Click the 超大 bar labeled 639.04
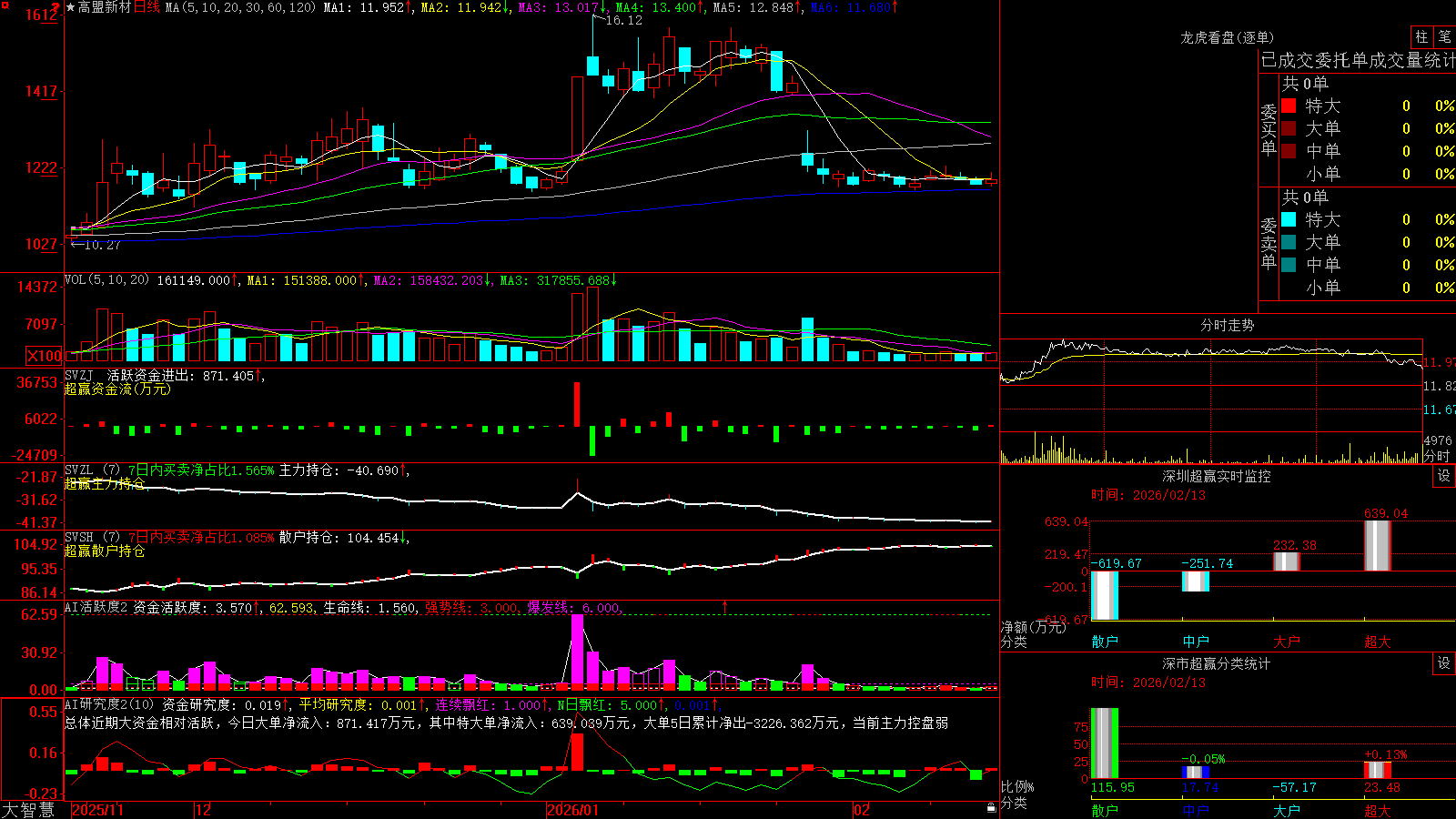This screenshot has width=1456, height=819. coord(1378,546)
